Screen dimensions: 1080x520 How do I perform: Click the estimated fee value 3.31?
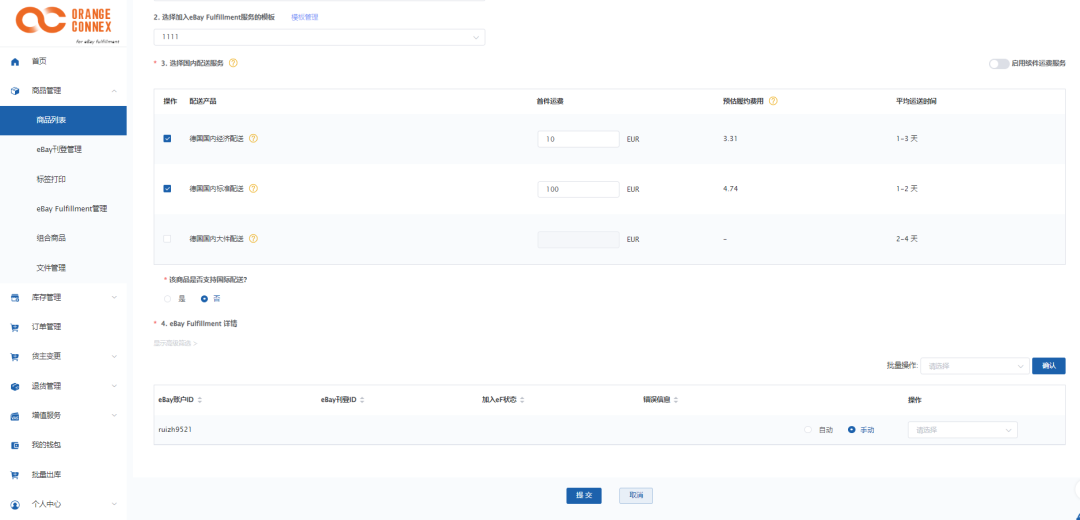731,138
